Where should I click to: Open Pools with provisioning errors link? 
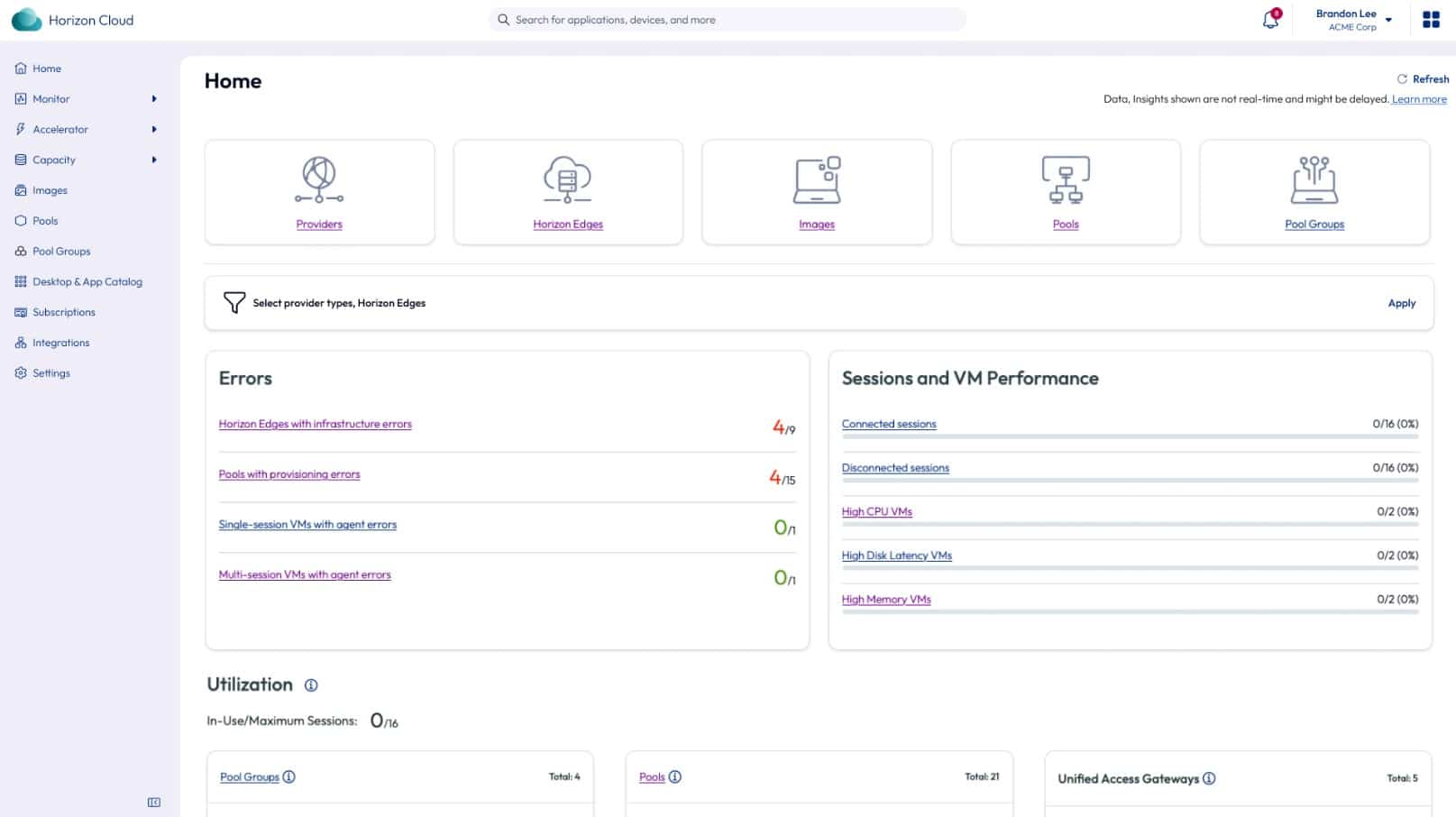coord(289,474)
